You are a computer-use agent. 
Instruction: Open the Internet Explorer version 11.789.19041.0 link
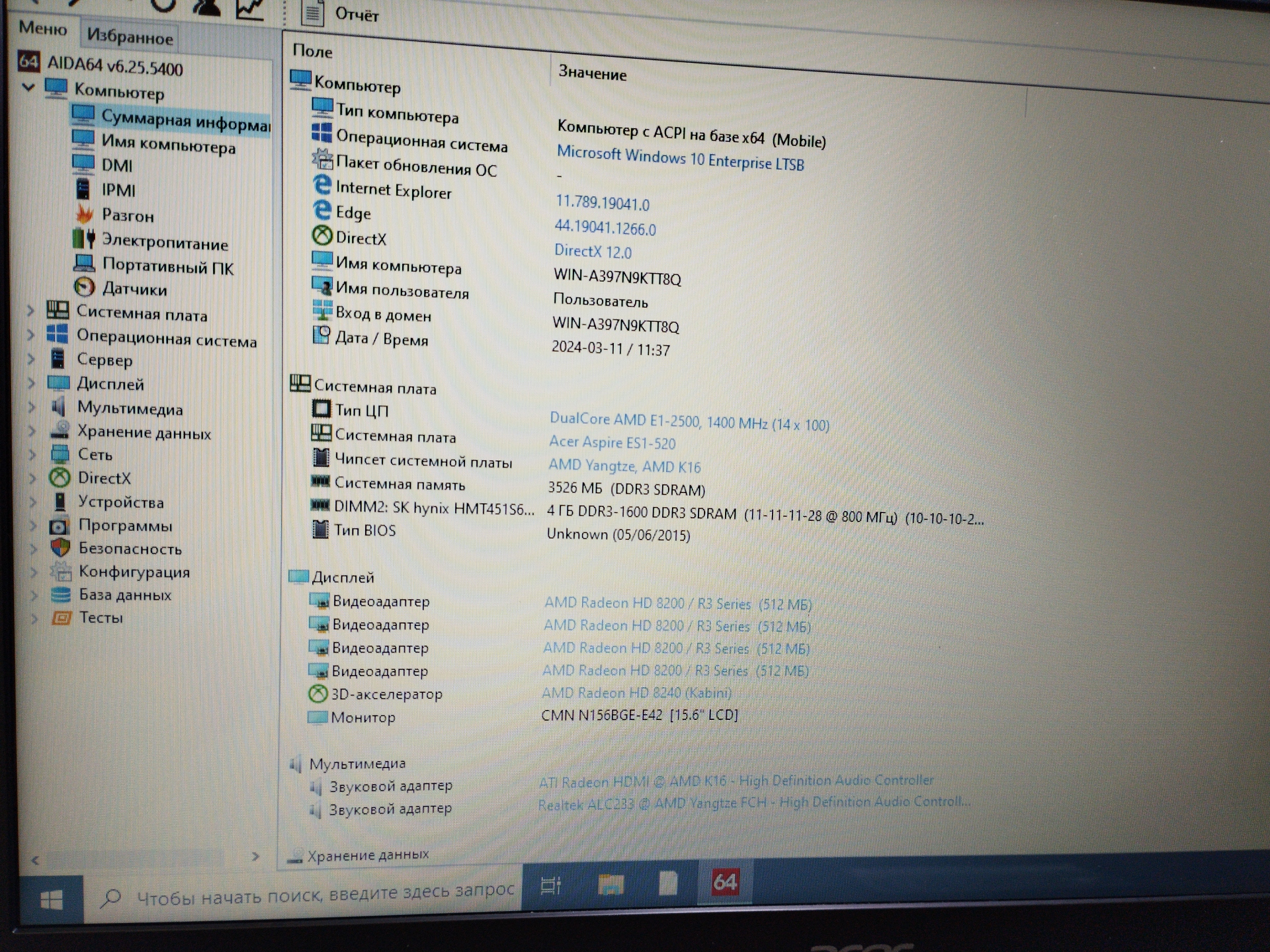602,202
